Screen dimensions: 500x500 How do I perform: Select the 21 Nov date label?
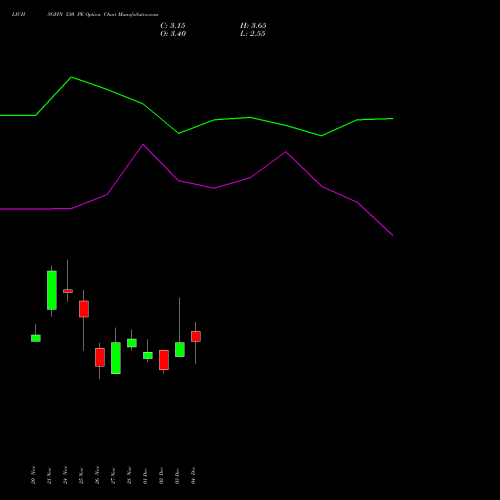(49, 475)
